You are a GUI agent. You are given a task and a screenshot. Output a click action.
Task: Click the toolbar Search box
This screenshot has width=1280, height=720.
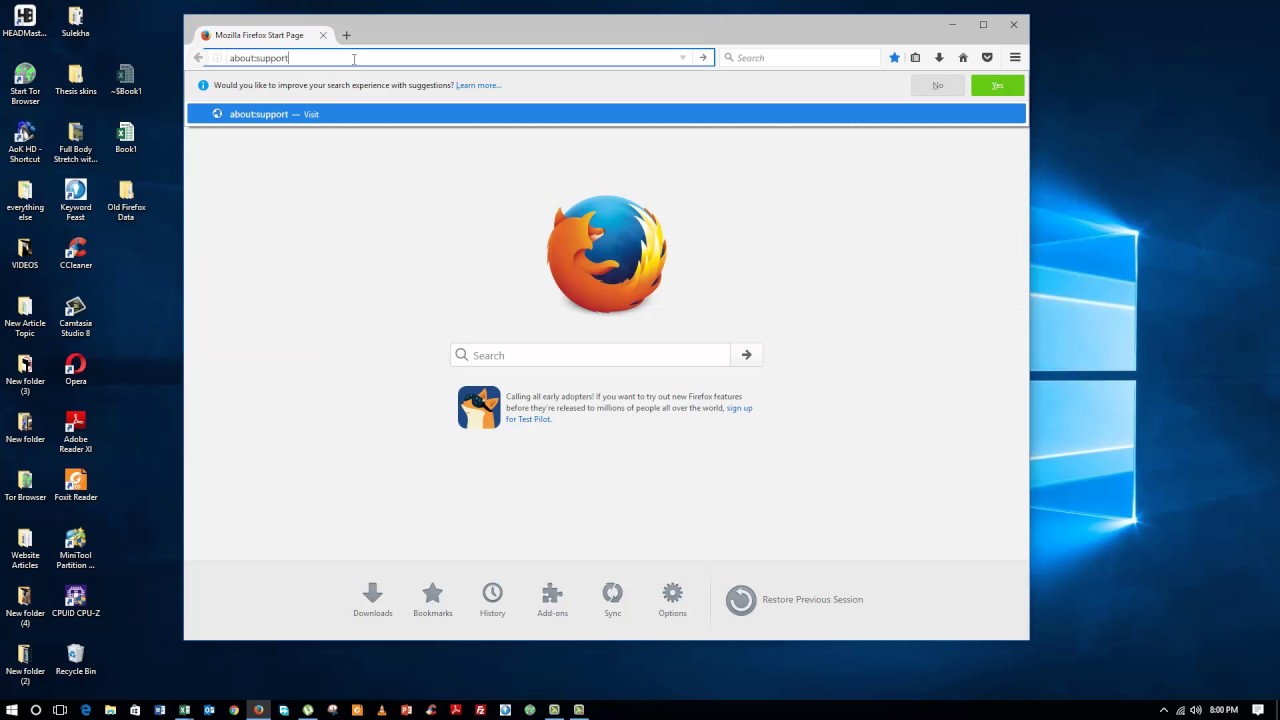(x=800, y=58)
